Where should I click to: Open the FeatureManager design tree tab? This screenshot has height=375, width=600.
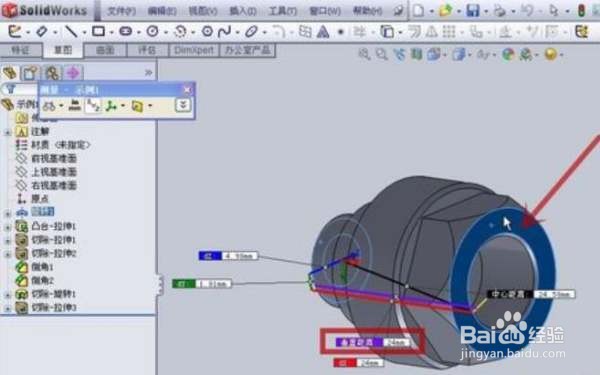click(x=10, y=72)
